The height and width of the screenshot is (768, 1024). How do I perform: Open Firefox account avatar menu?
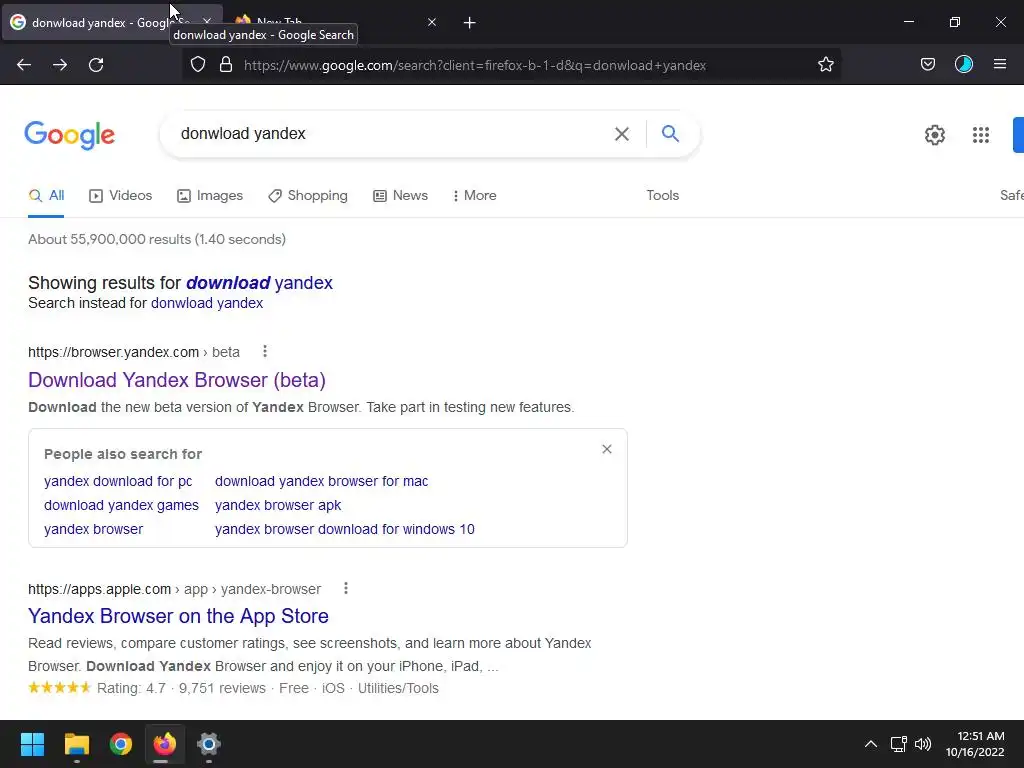point(963,65)
